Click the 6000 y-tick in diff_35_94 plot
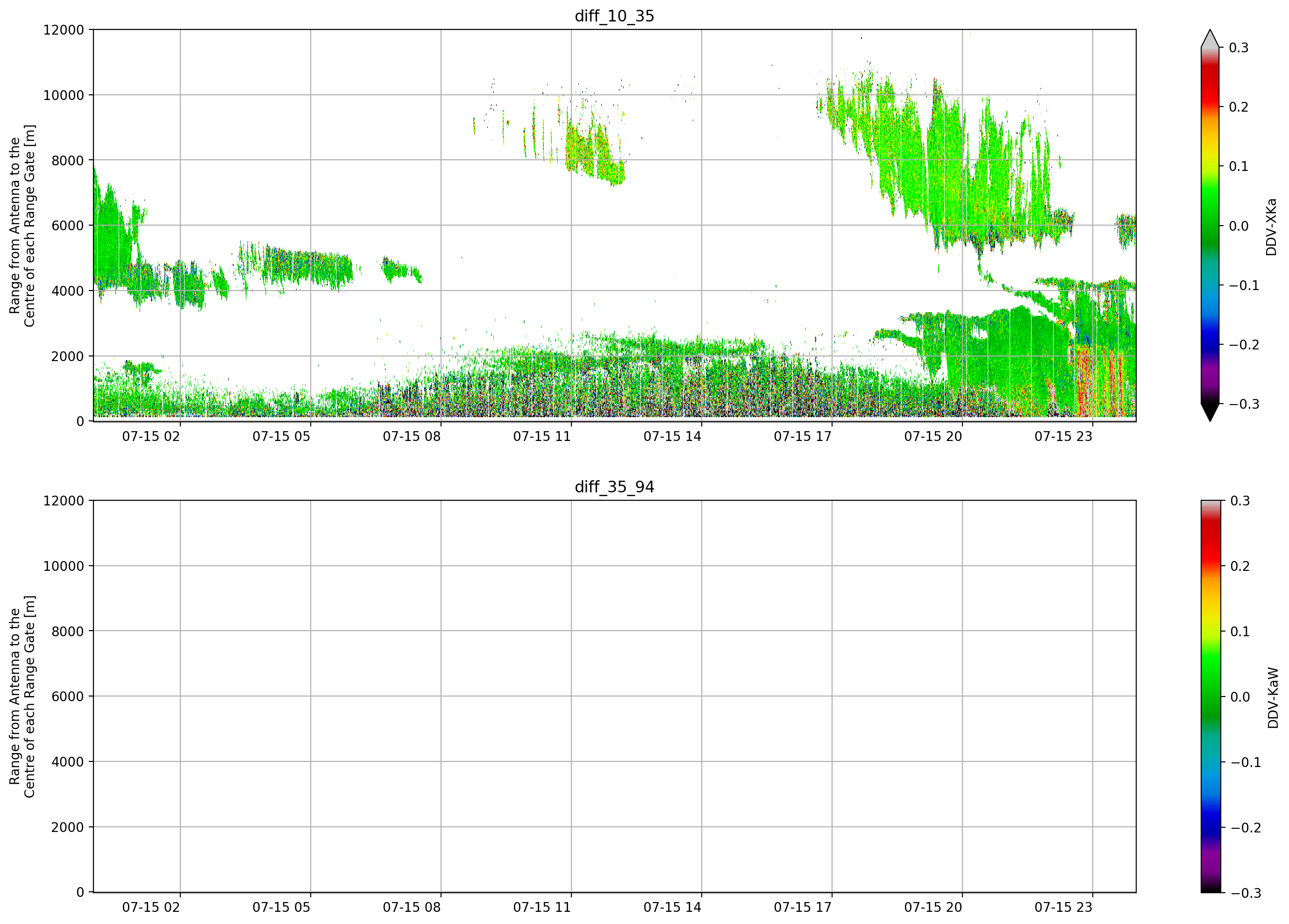 [68, 697]
